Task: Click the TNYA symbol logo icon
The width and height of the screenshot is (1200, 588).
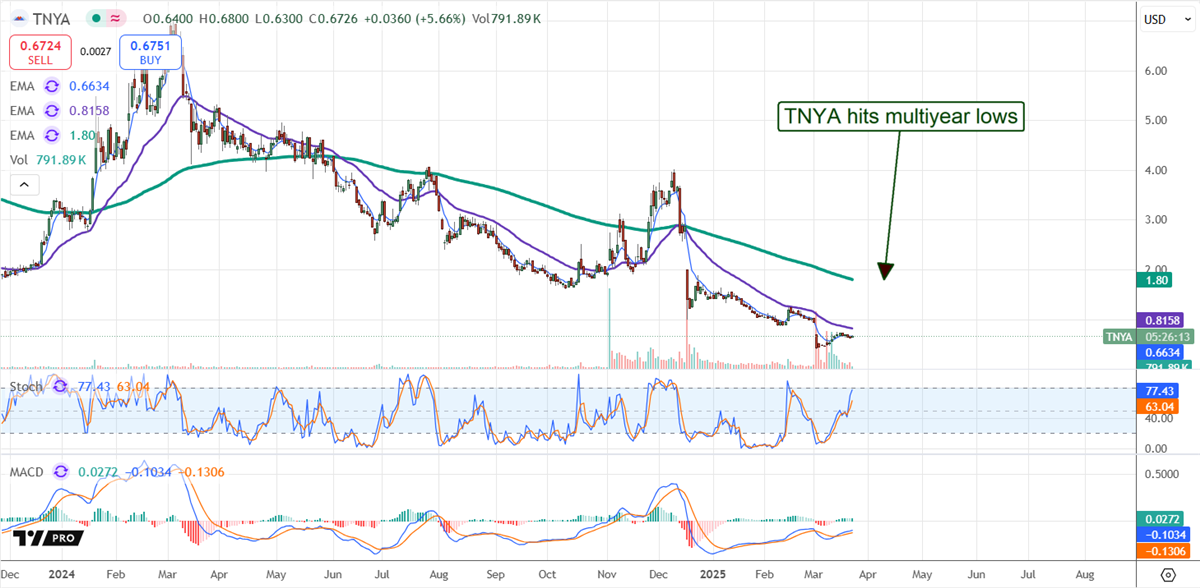Action: pos(17,19)
